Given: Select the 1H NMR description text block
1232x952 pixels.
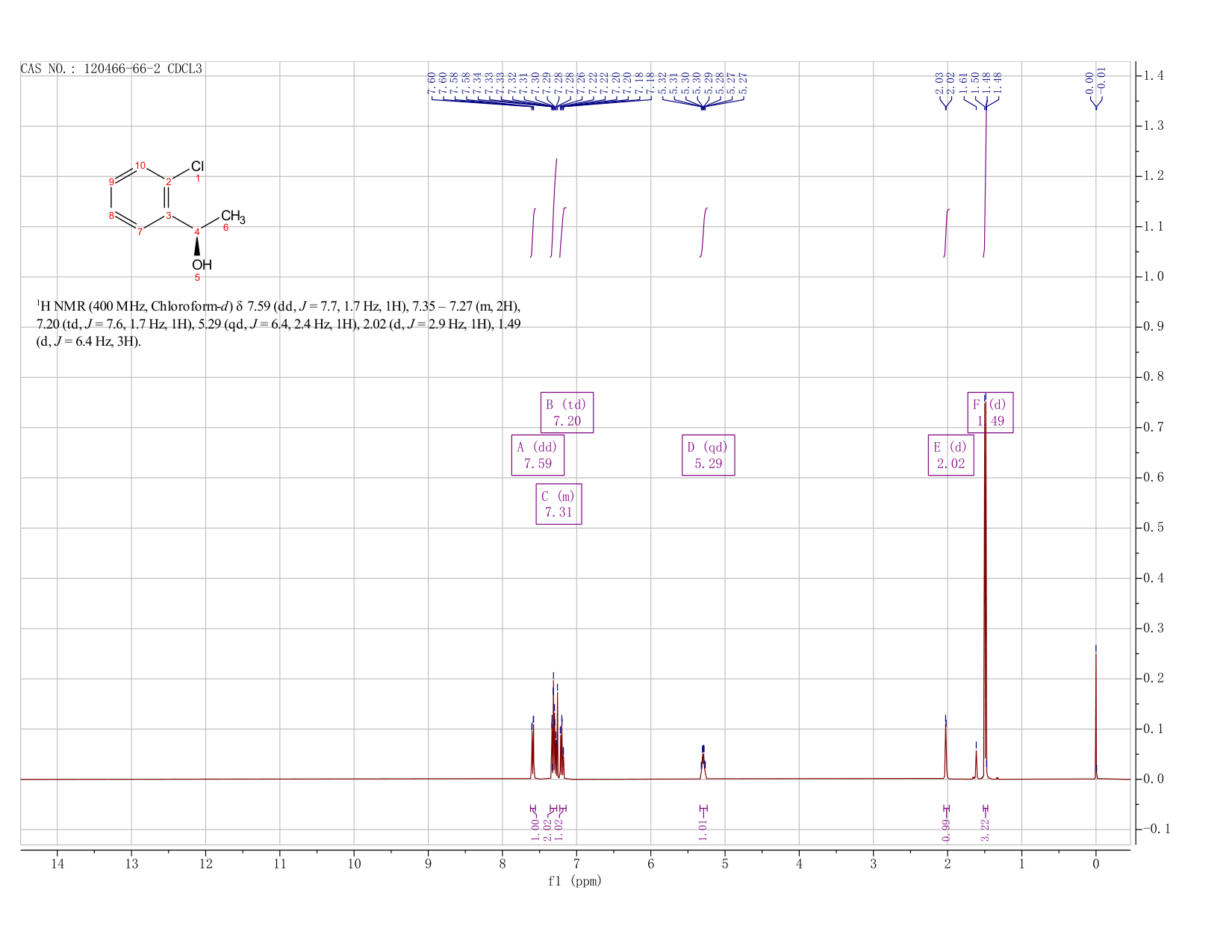Looking at the screenshot, I should click(x=279, y=324).
